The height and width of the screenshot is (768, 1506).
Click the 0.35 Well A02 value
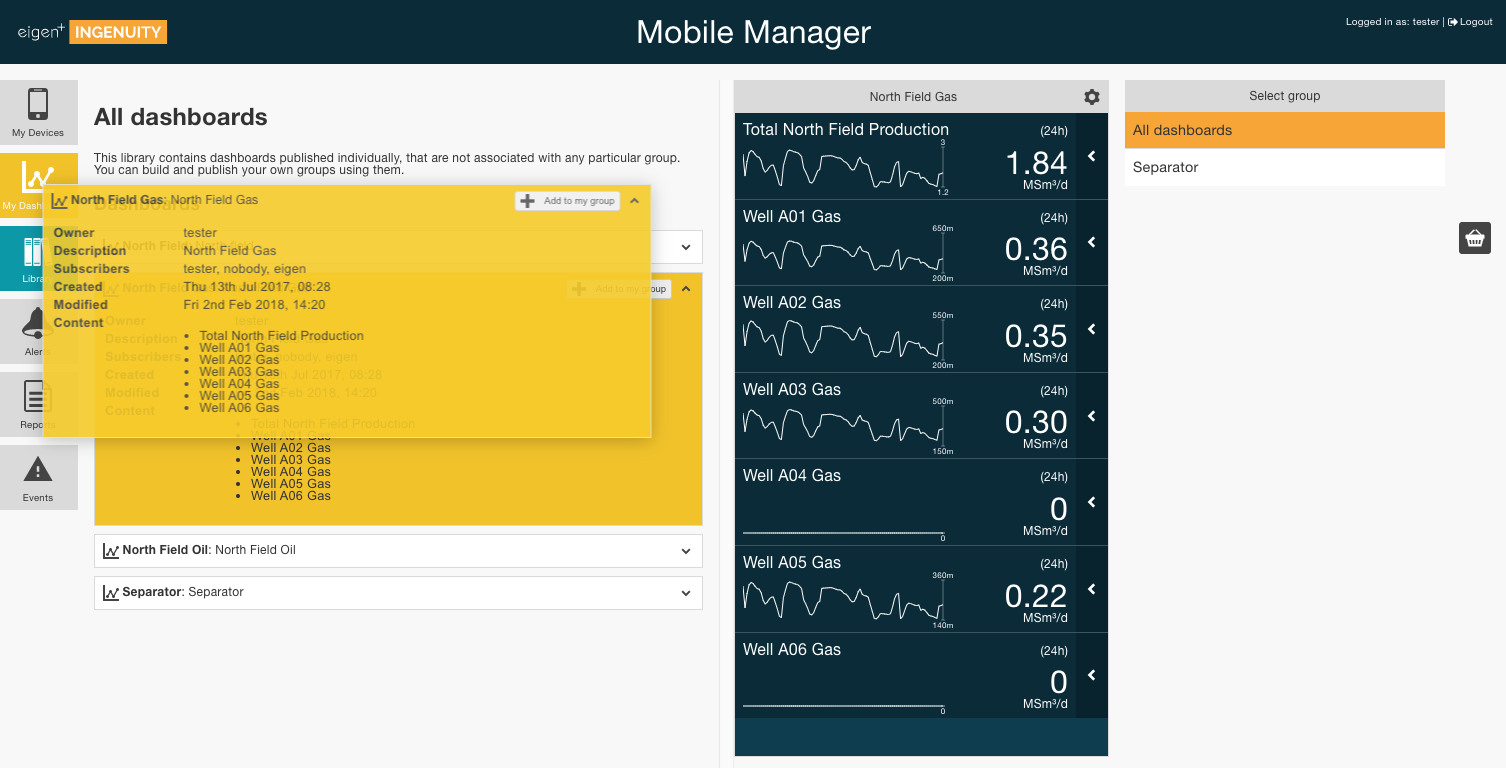1036,336
